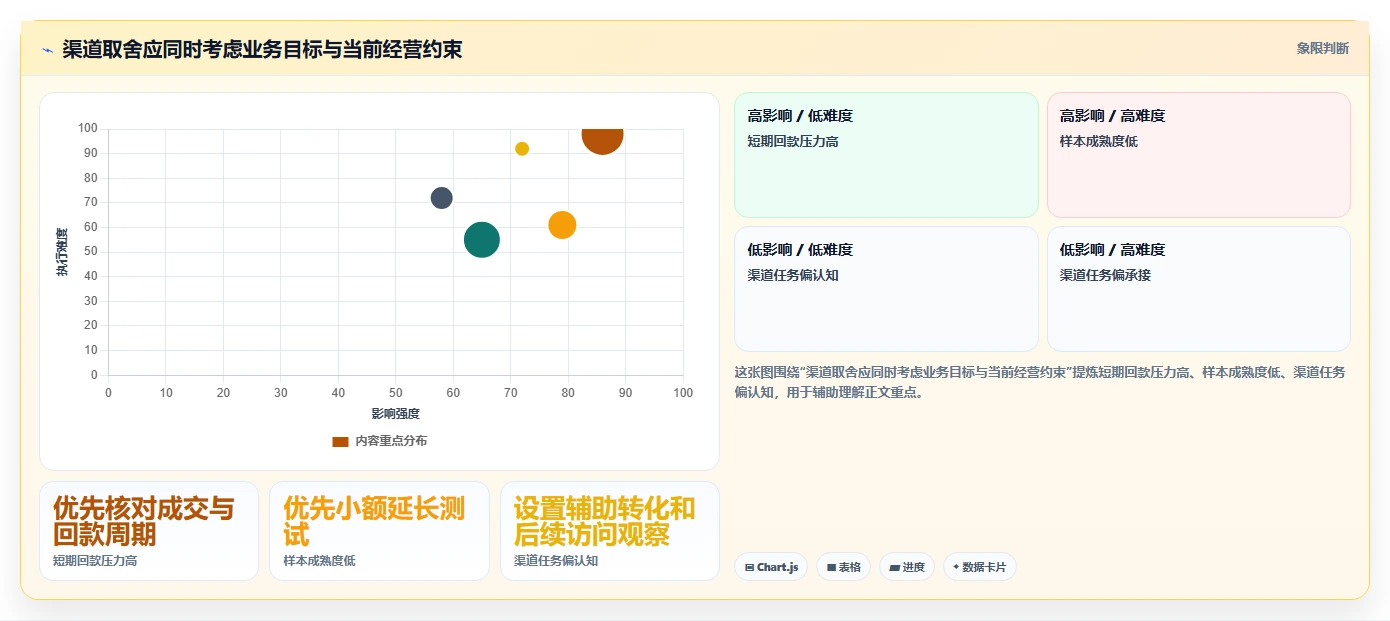Image resolution: width=1390 pixels, height=621 pixels.
Task: Click the 表格 tag chip
Action: pyautogui.click(x=844, y=567)
